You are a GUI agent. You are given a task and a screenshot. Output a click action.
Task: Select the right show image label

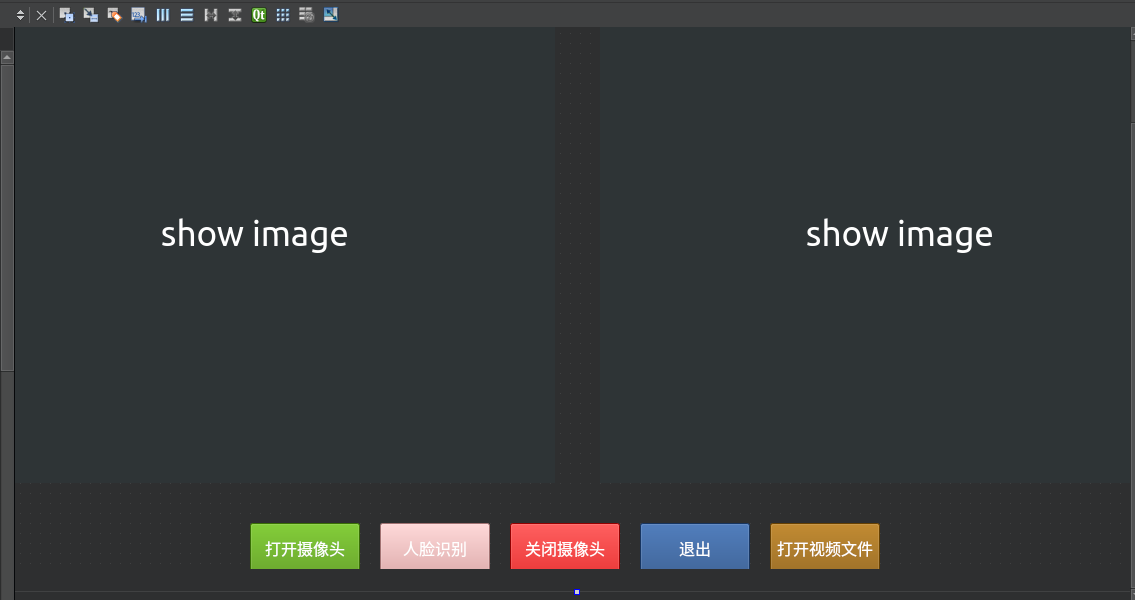899,234
